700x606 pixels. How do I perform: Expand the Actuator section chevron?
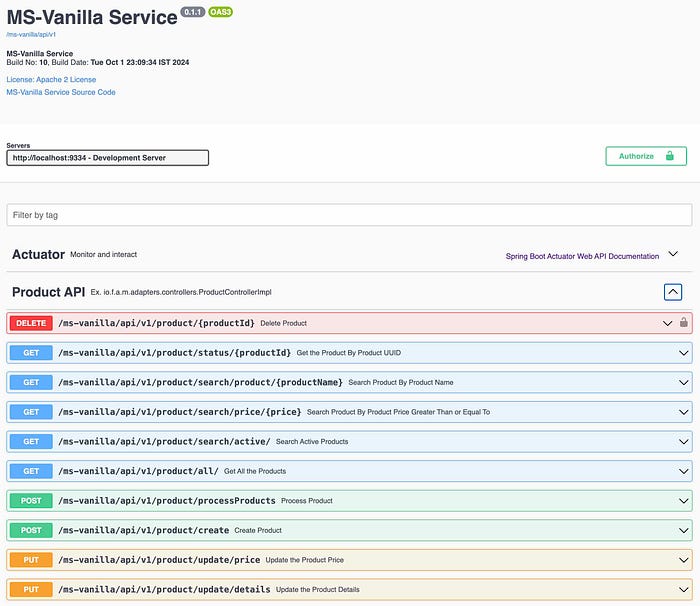[673, 254]
